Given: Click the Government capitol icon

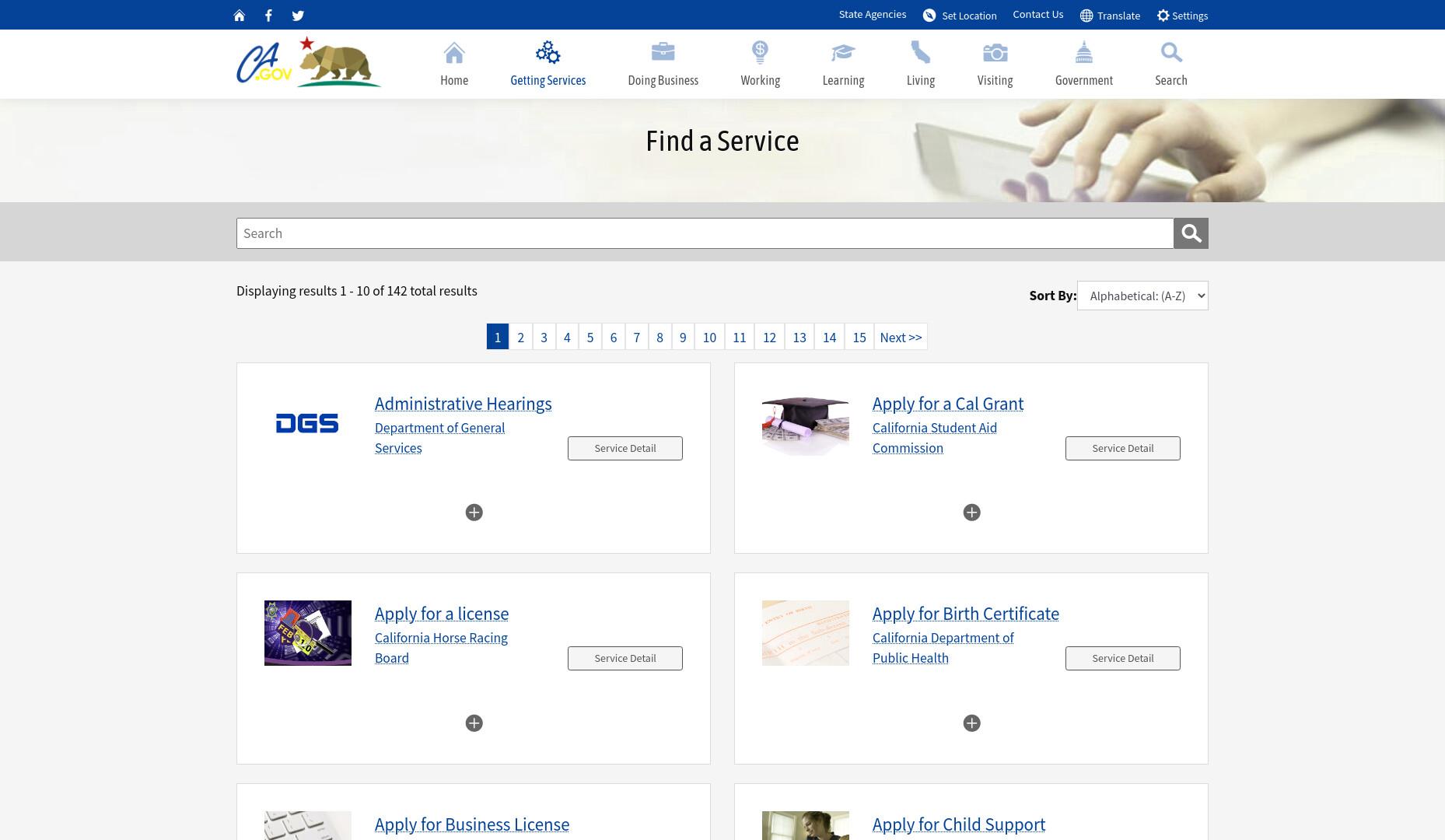Looking at the screenshot, I should pos(1084,52).
